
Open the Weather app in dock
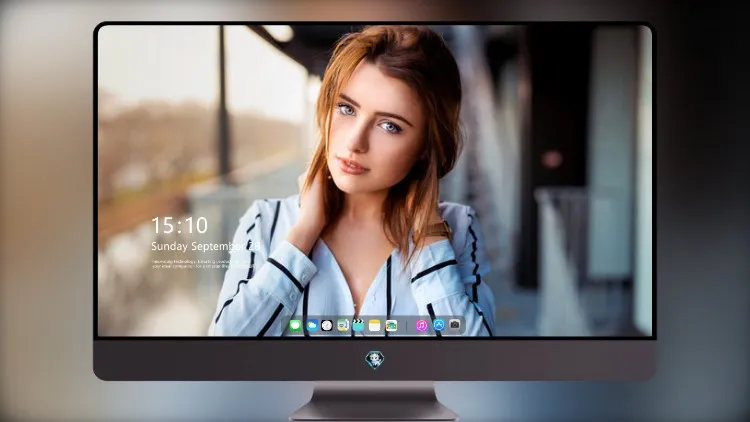tap(311, 326)
